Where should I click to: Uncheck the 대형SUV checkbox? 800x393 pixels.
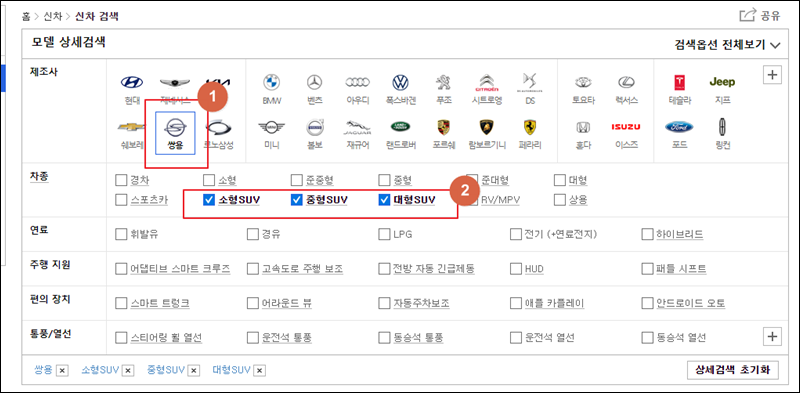[384, 200]
